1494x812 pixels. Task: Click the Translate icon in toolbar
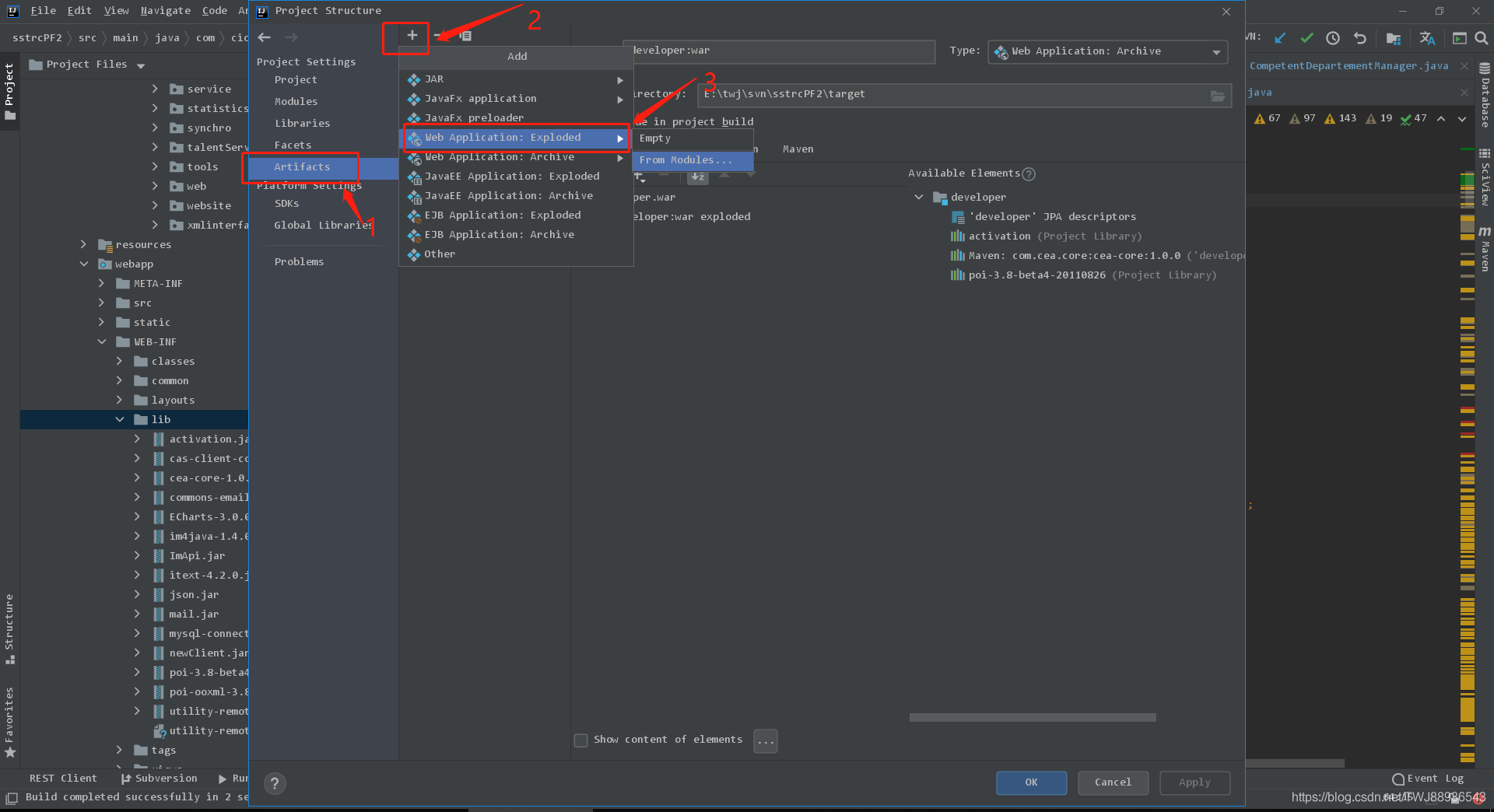pyautogui.click(x=1427, y=37)
